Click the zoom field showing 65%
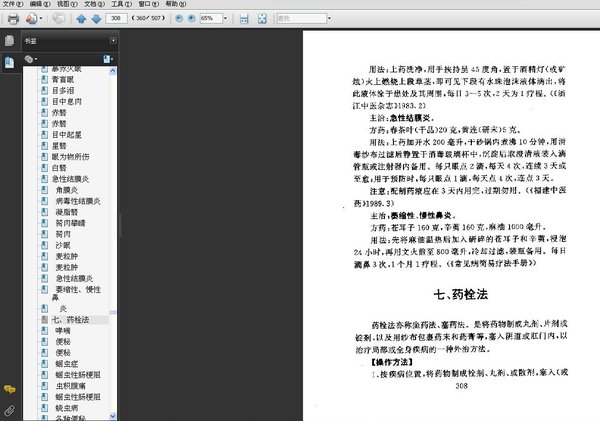The height and width of the screenshot is (421, 600). 211,18
